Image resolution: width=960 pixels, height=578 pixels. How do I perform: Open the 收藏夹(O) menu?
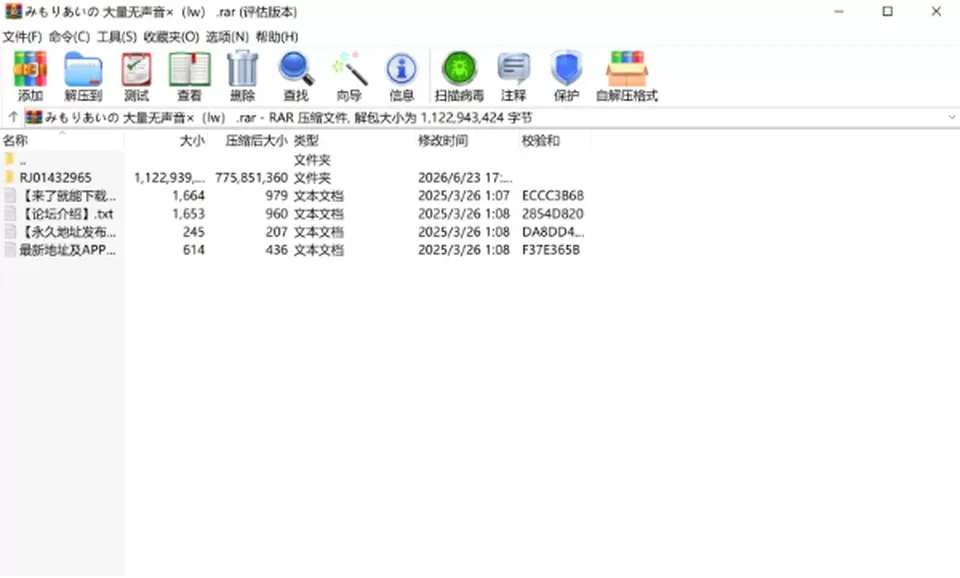[x=171, y=37]
